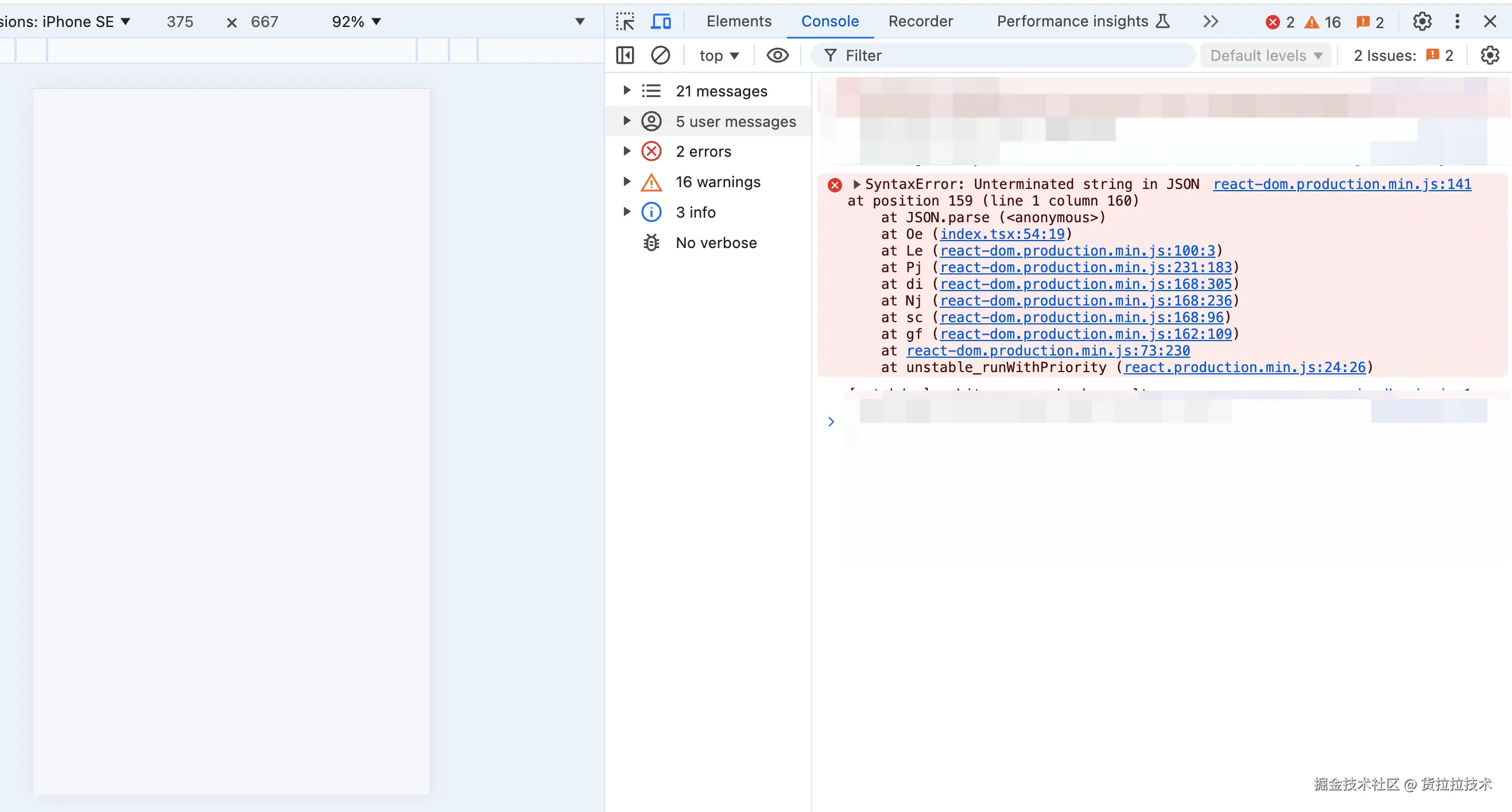Open the index.tsx:54:19 source link

pos(1002,234)
